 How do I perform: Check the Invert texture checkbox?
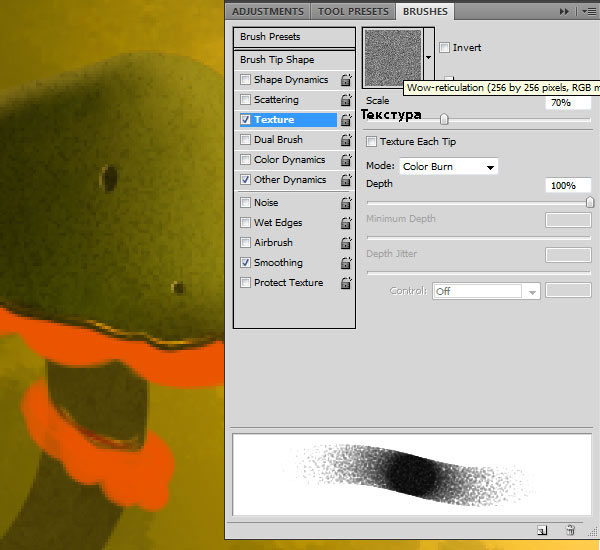[x=444, y=47]
